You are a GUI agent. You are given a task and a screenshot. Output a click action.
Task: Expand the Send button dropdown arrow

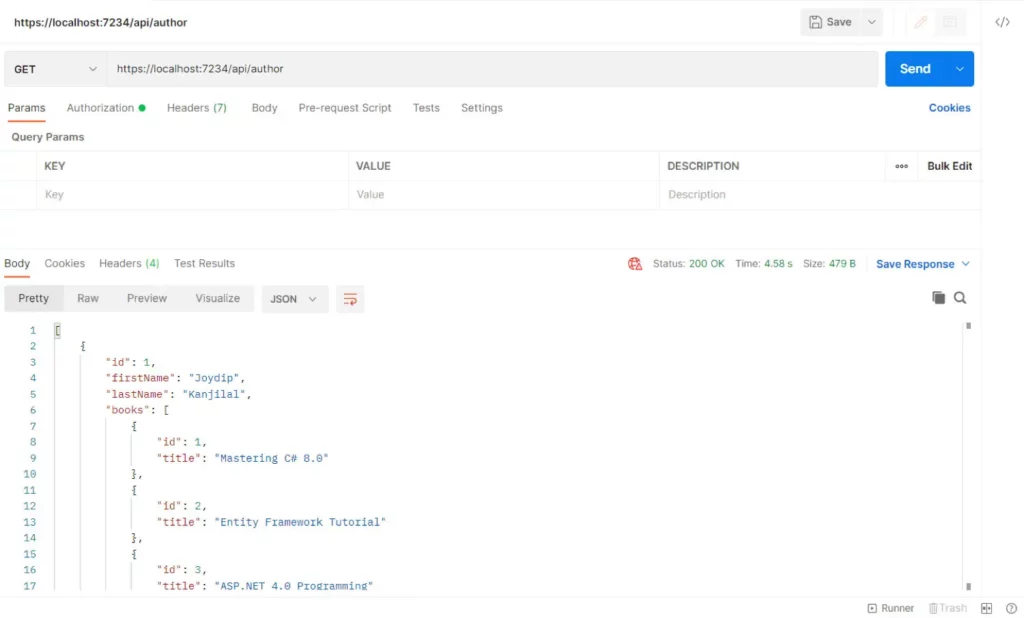[959, 69]
